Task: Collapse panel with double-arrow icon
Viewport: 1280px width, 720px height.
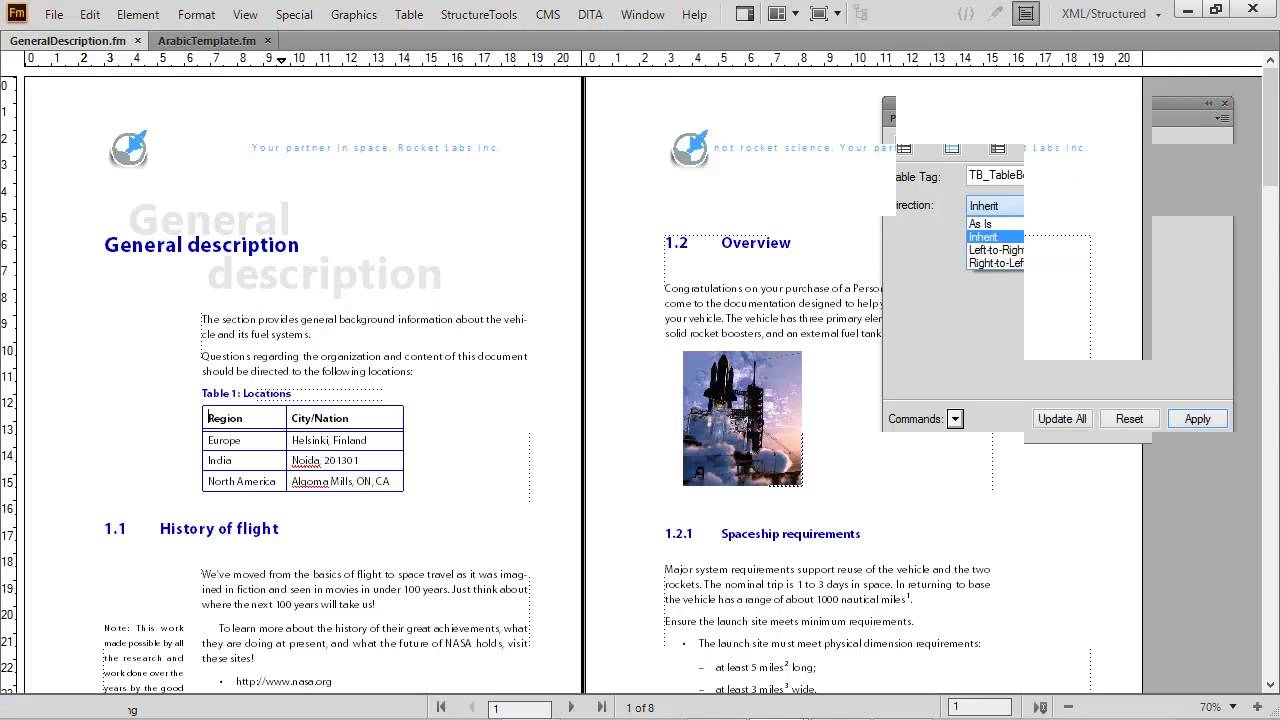Action: 1208,103
